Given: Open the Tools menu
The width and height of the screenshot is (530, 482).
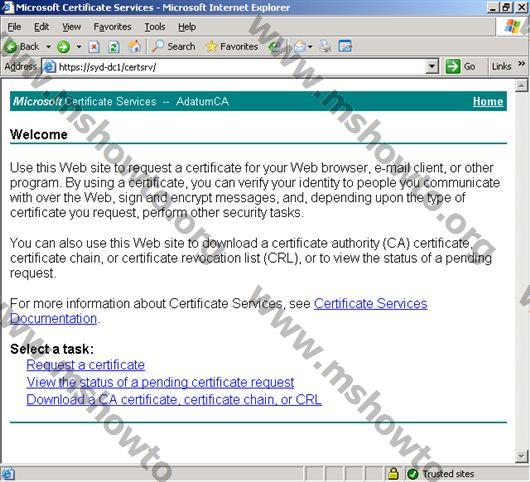Looking at the screenshot, I should coord(155,27).
